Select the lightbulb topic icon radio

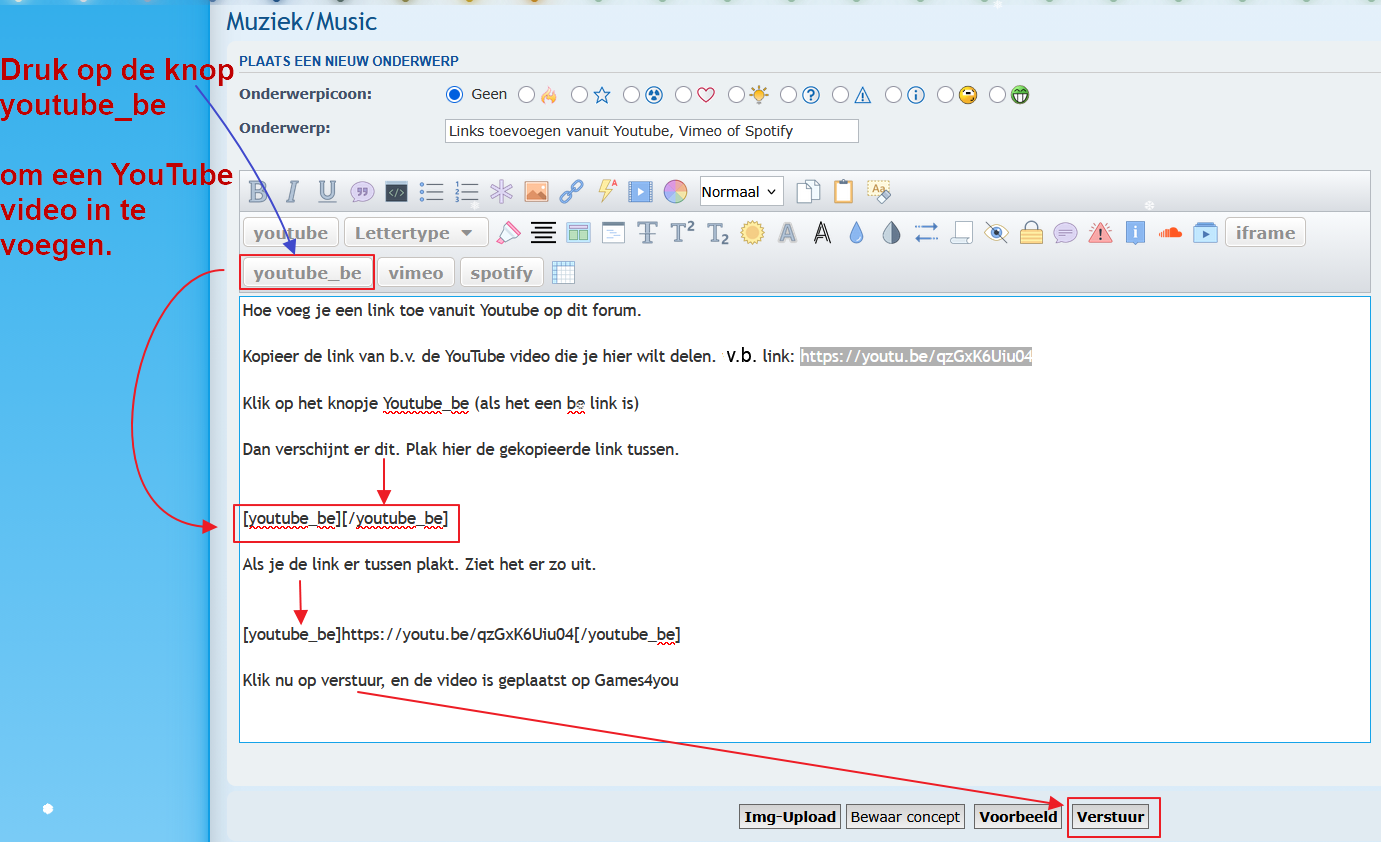(736, 95)
